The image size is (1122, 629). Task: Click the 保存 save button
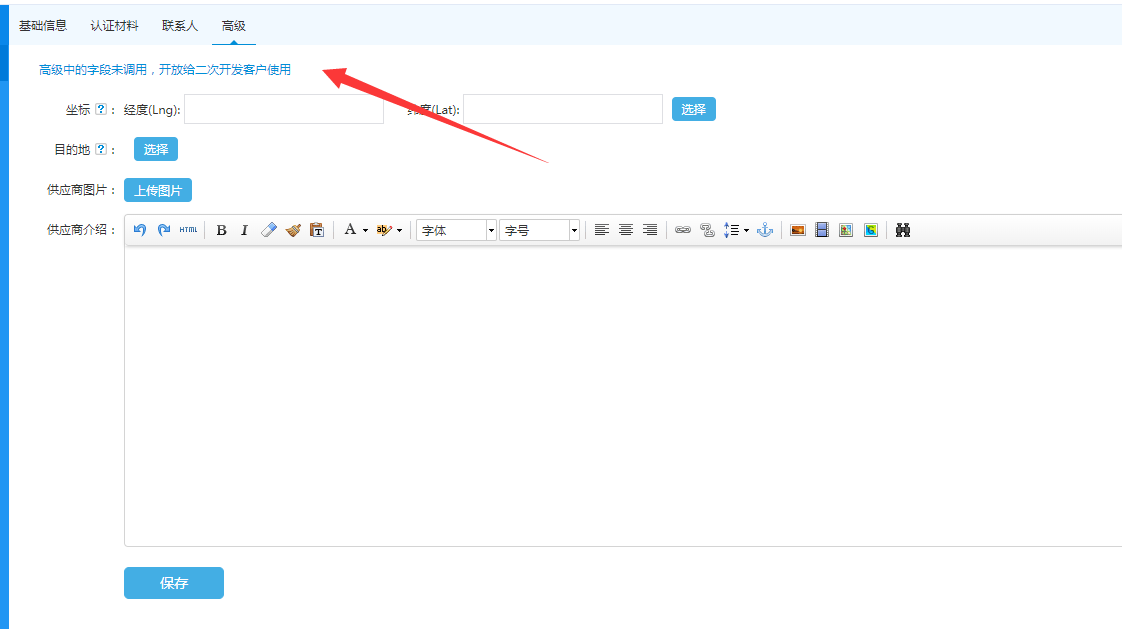[x=174, y=583]
